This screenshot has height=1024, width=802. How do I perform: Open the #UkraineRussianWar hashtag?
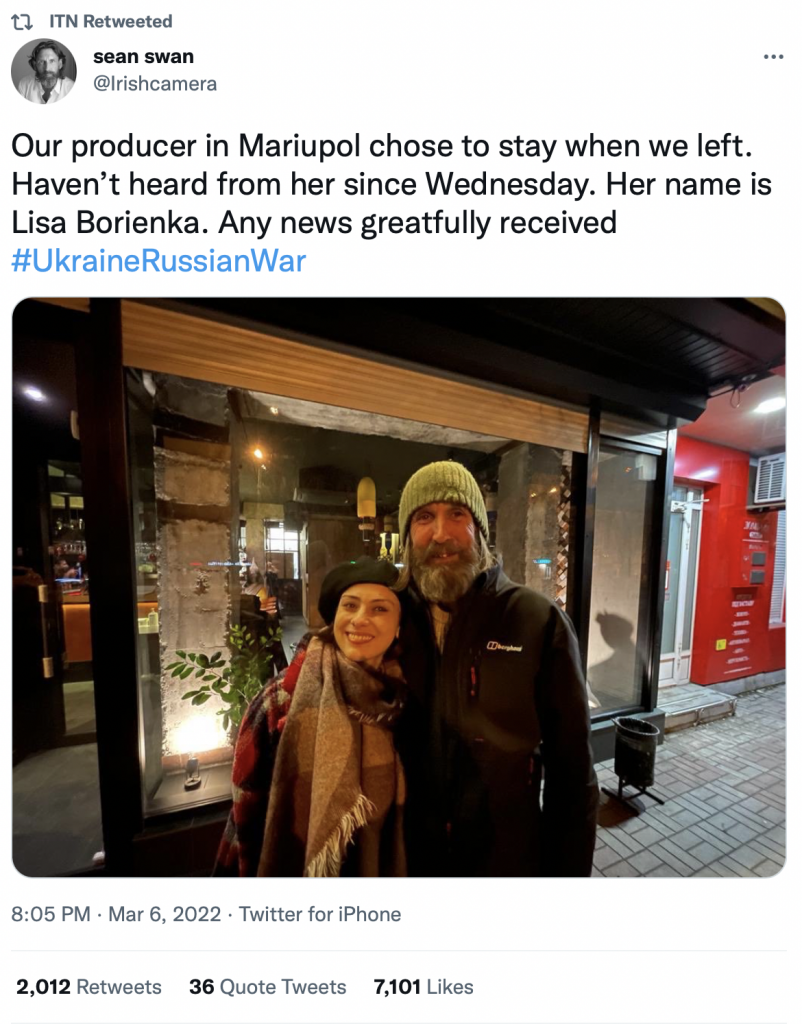[x=159, y=261]
